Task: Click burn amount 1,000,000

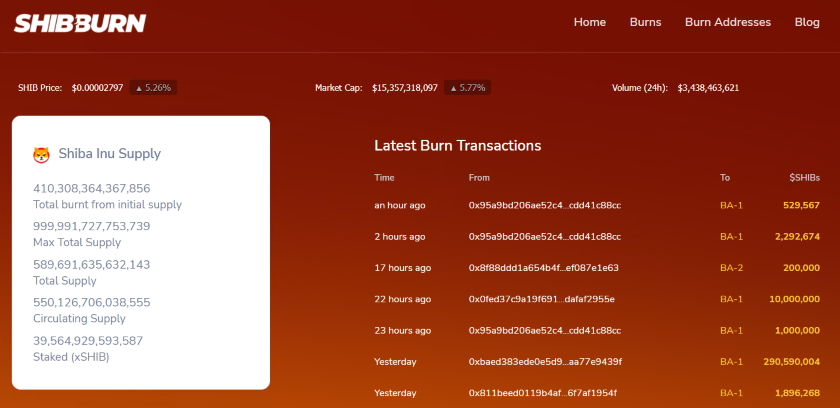Action: [797, 330]
